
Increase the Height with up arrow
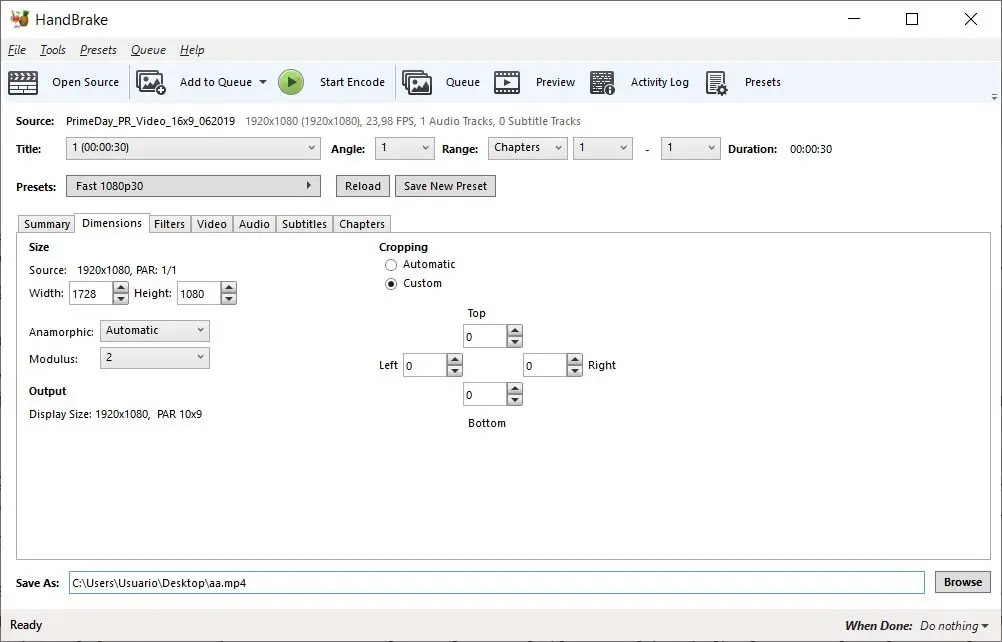coord(229,287)
